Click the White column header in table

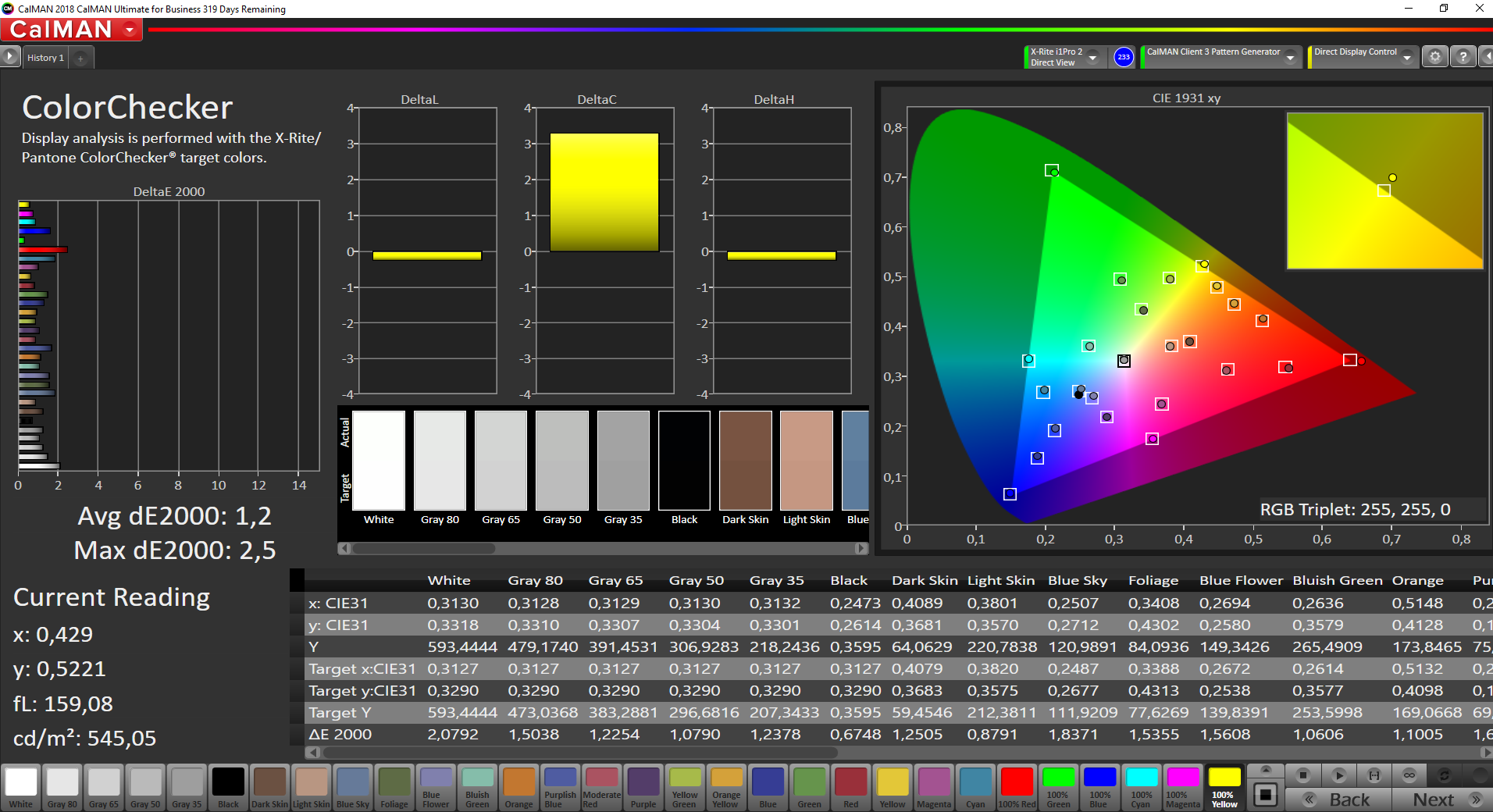(x=449, y=580)
